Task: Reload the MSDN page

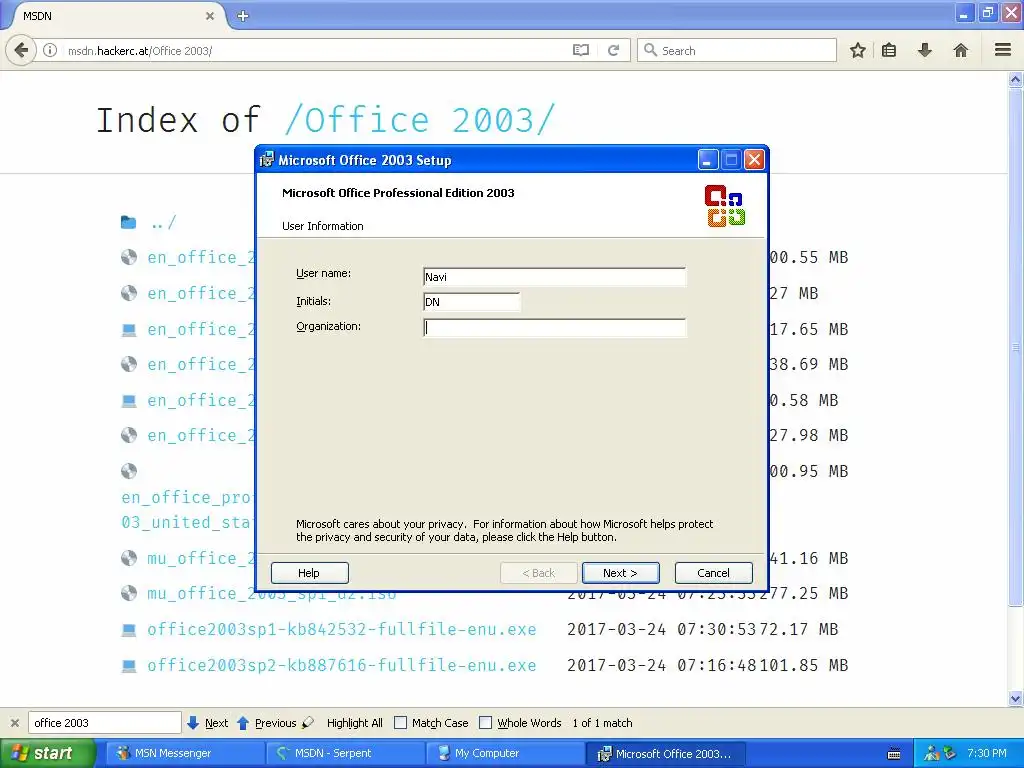Action: tap(613, 50)
